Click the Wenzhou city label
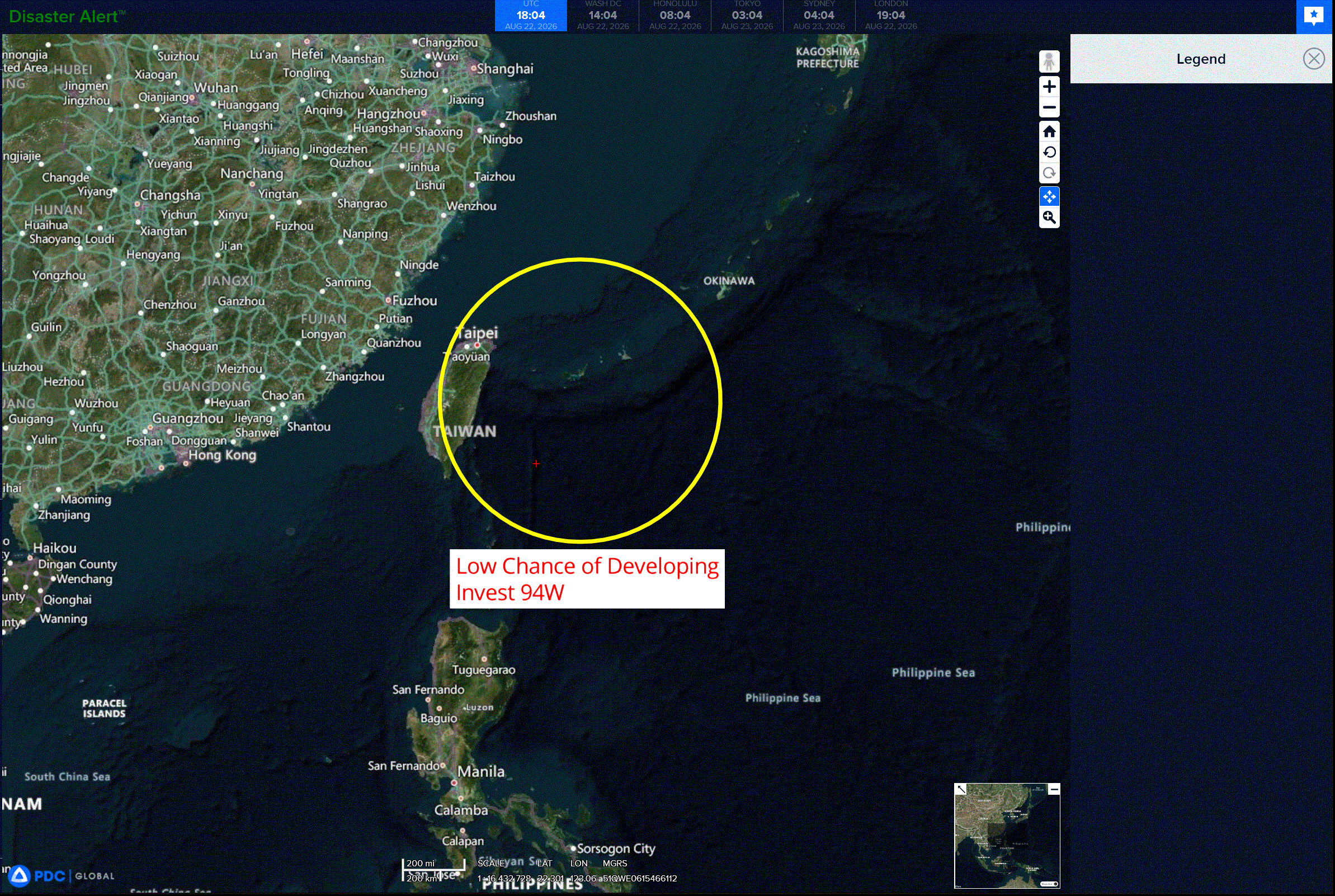Viewport: 1335px width, 896px height. coord(471,206)
